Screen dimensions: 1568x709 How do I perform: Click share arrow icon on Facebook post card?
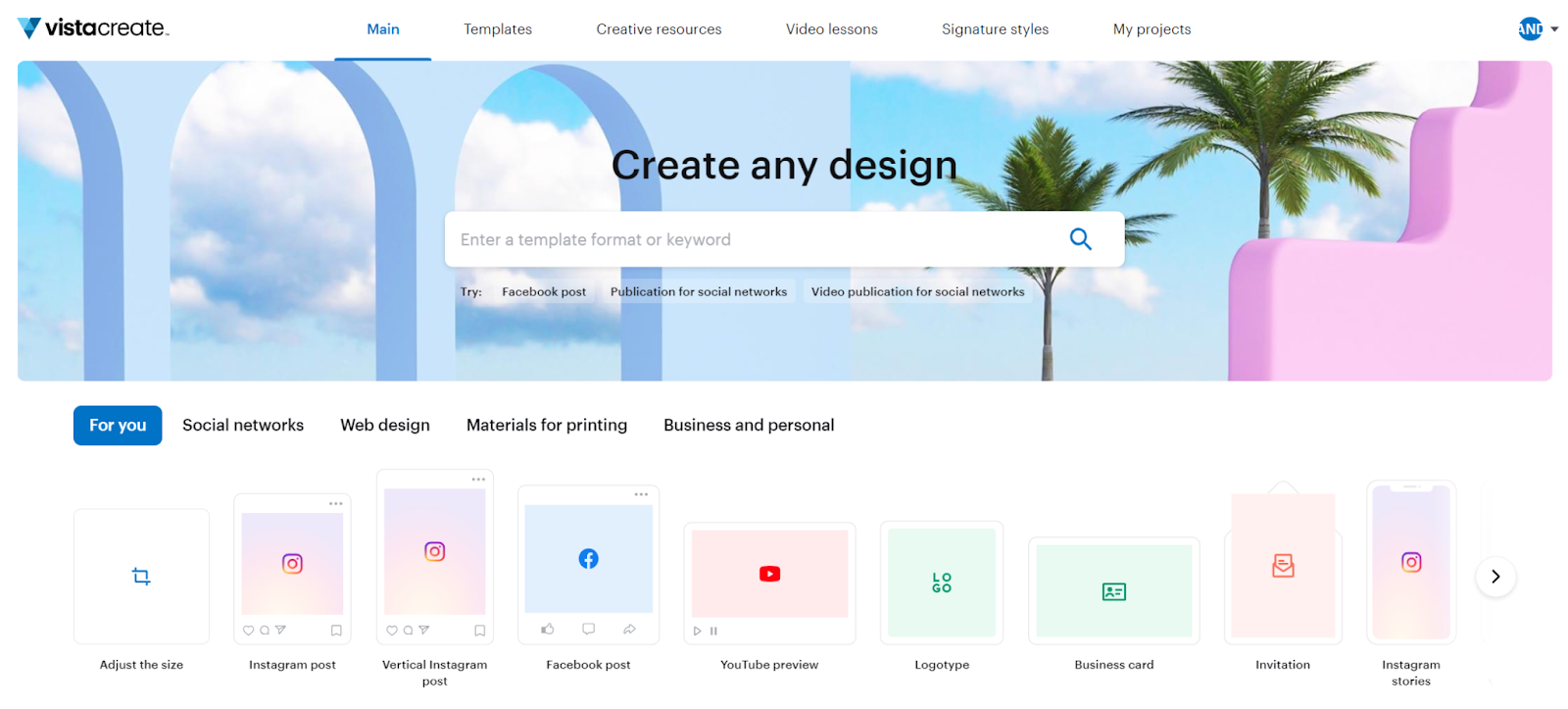click(629, 629)
